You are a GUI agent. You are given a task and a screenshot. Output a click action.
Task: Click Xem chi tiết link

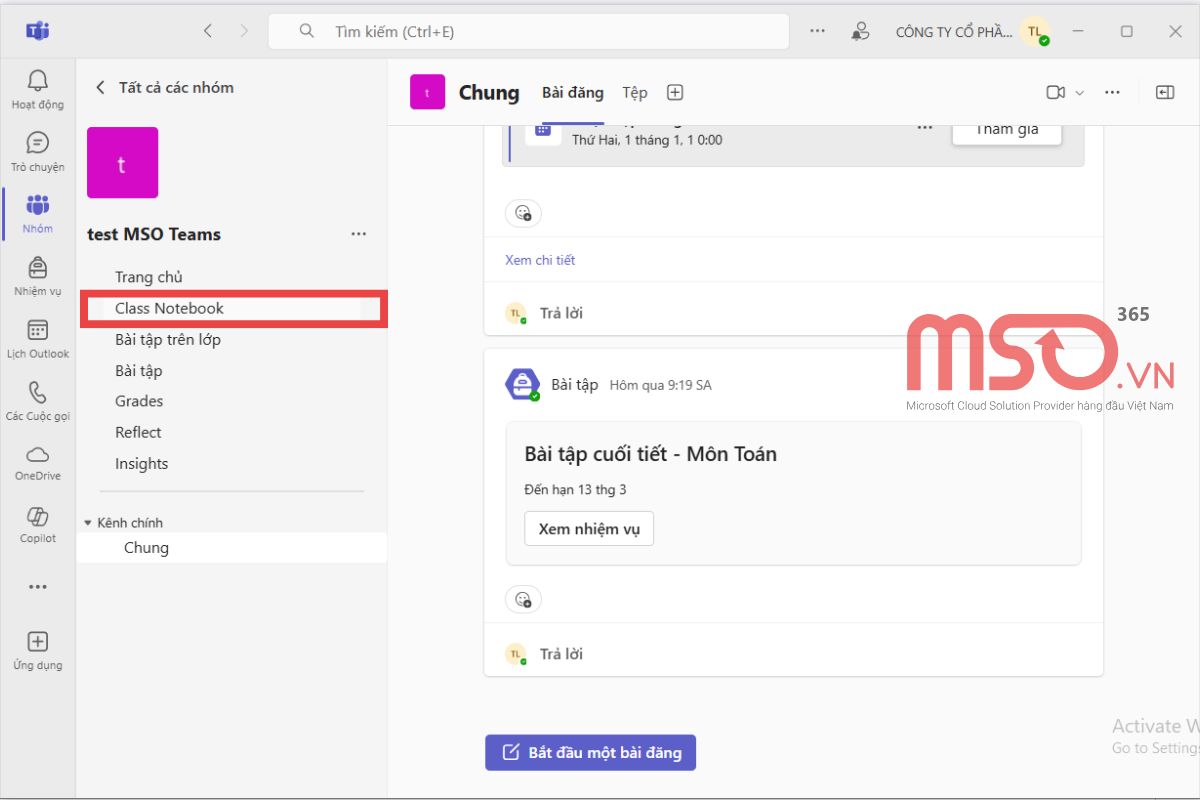(x=540, y=260)
